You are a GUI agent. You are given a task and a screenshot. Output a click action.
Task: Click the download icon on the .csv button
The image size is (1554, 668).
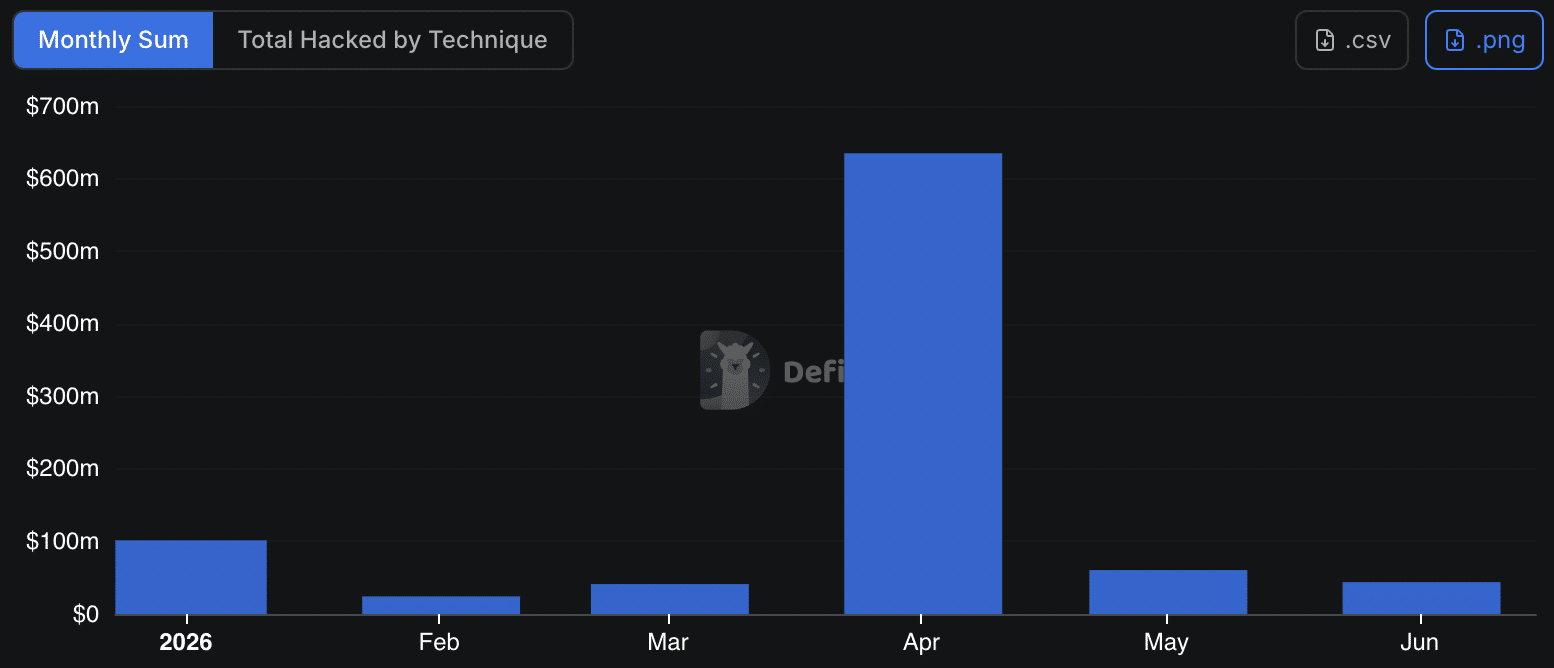click(x=1325, y=41)
